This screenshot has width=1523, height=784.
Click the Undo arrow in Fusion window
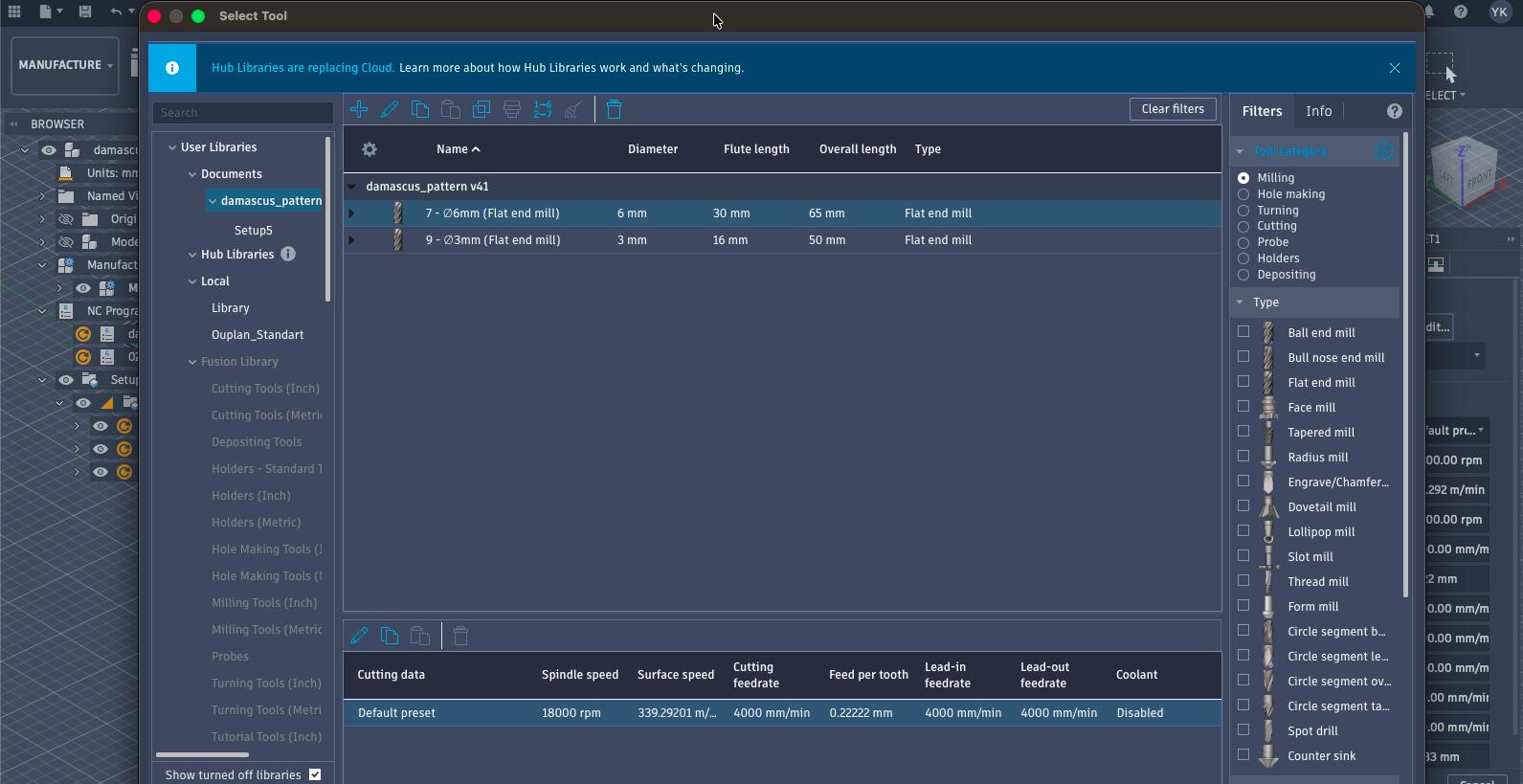(116, 11)
